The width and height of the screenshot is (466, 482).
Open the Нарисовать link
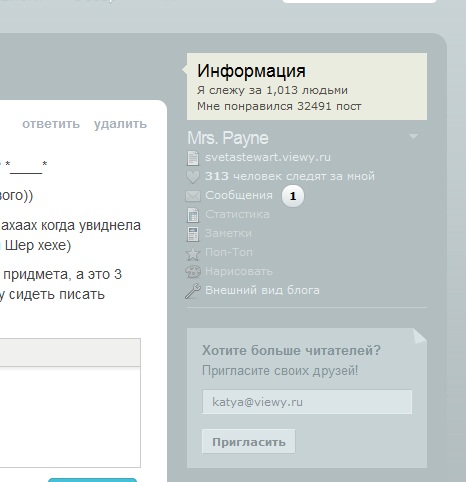(239, 271)
